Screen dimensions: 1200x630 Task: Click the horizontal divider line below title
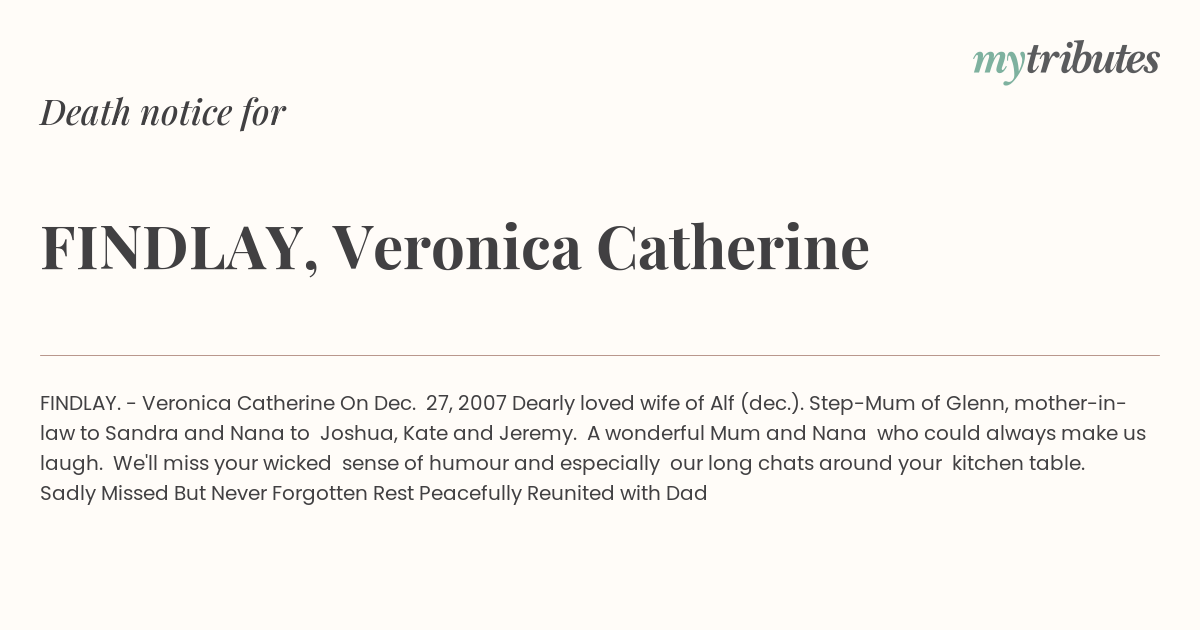[600, 355]
